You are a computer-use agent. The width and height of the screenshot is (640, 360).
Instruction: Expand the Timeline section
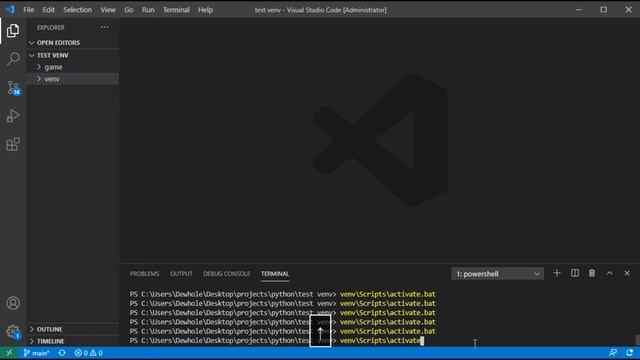click(x=73, y=341)
